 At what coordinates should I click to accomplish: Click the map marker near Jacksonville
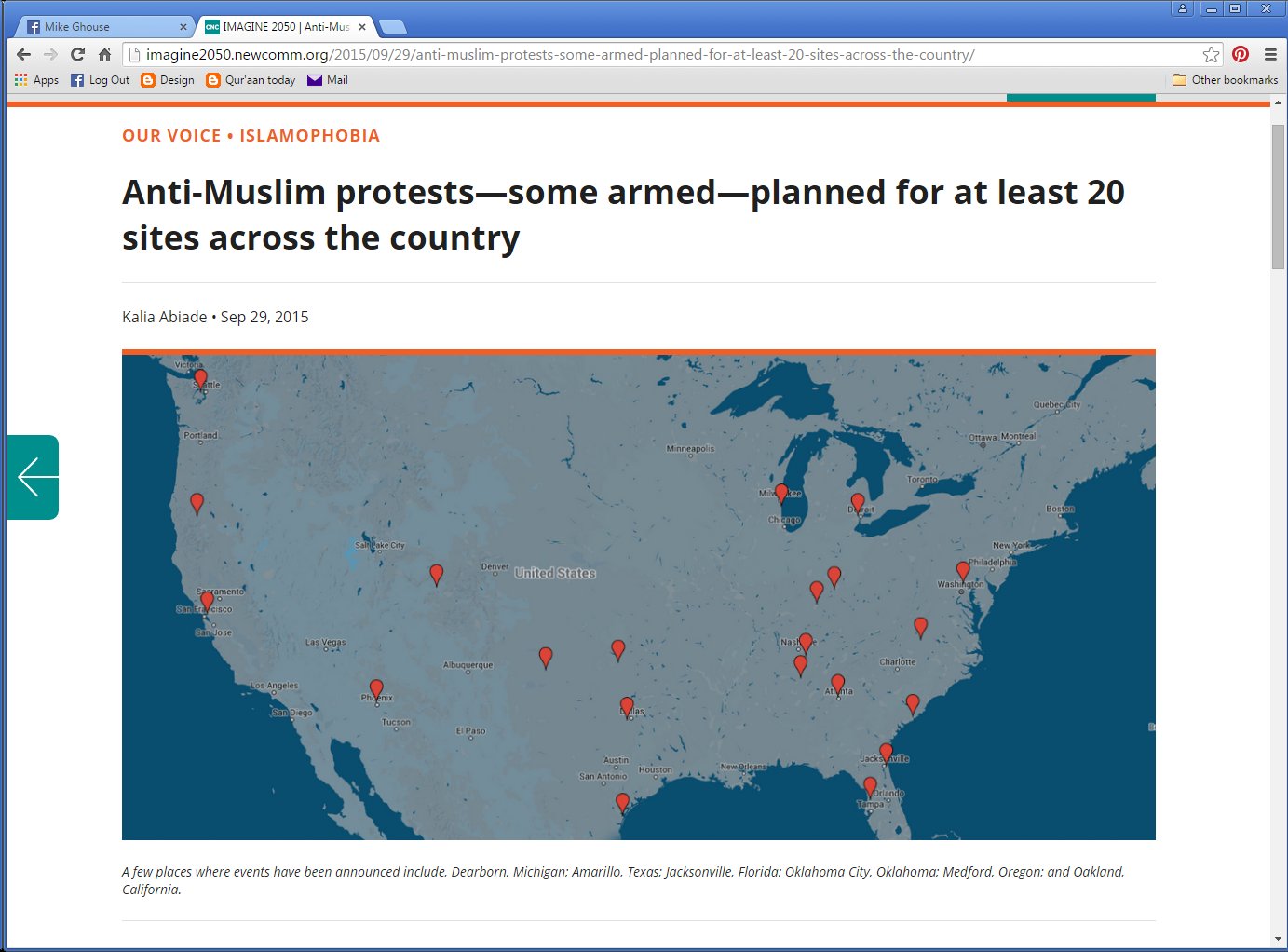tap(886, 754)
